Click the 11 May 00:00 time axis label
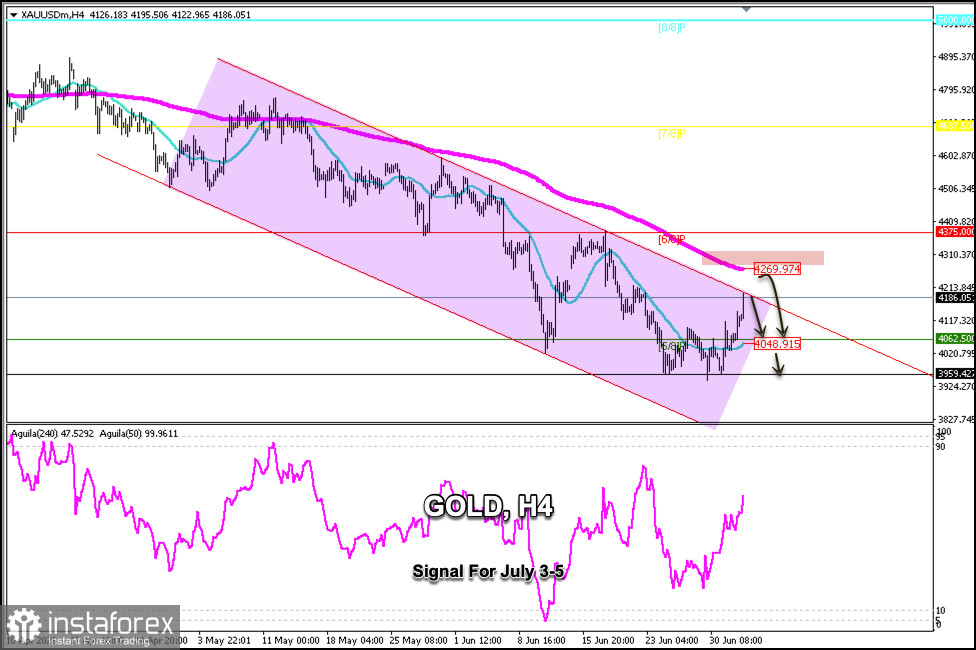This screenshot has width=976, height=650. [x=291, y=640]
